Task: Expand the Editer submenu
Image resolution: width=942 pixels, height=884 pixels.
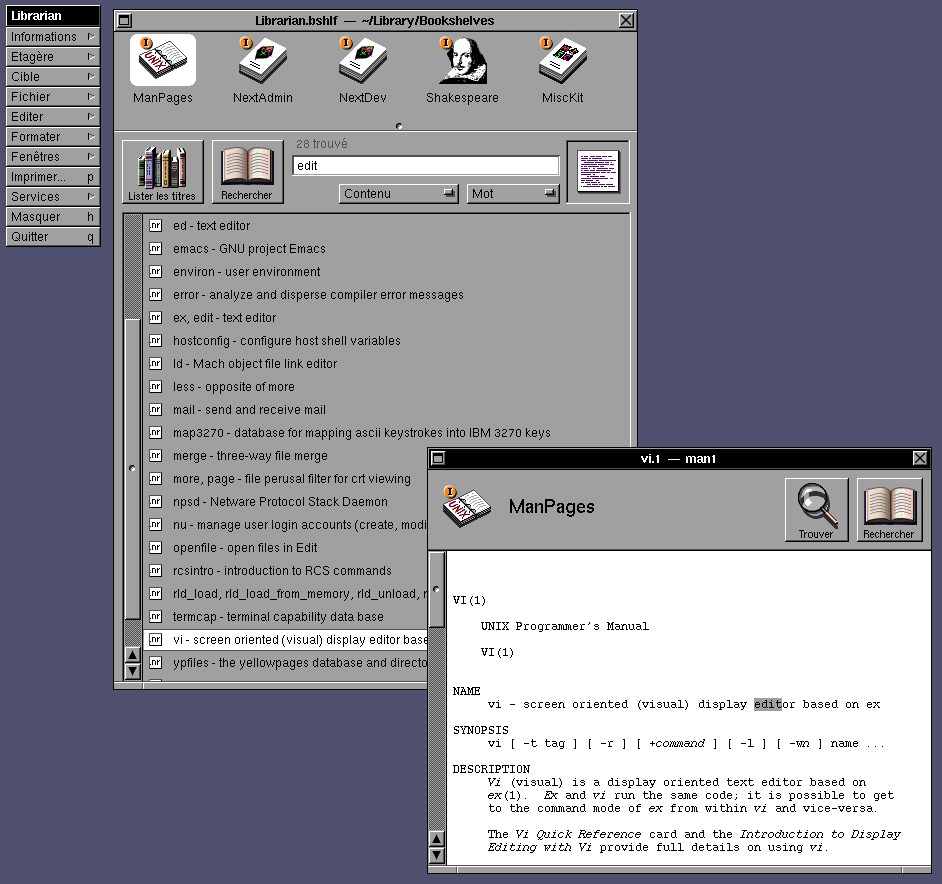Action: click(x=53, y=117)
